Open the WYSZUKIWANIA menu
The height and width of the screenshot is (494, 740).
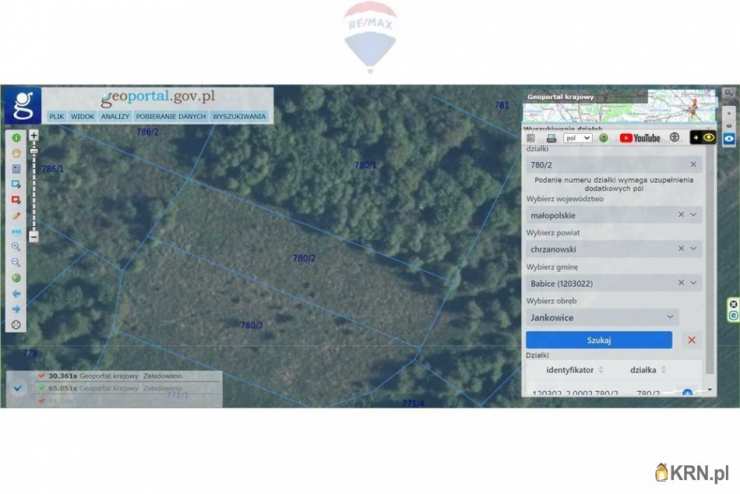239,116
